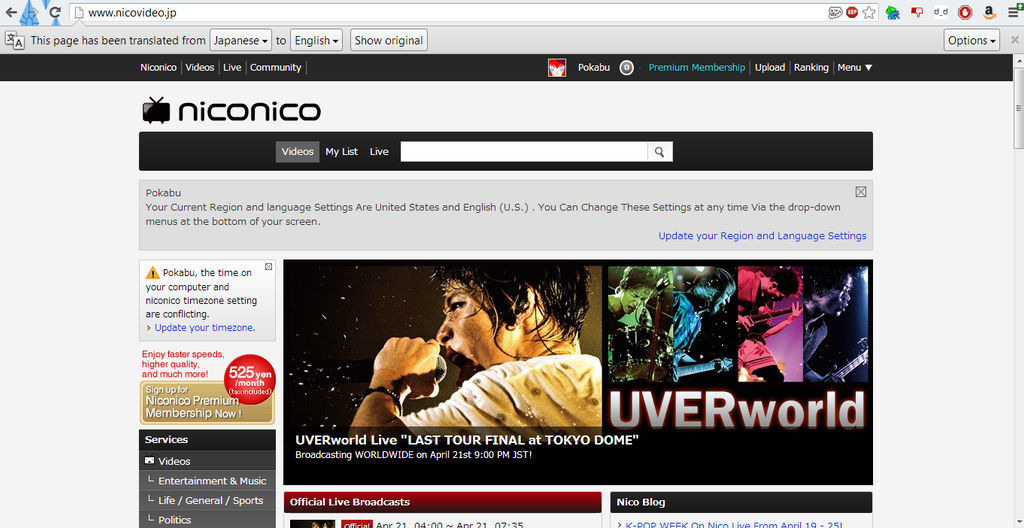The image size is (1024, 528).
Task: Click the niconico TV logo
Action: click(231, 110)
